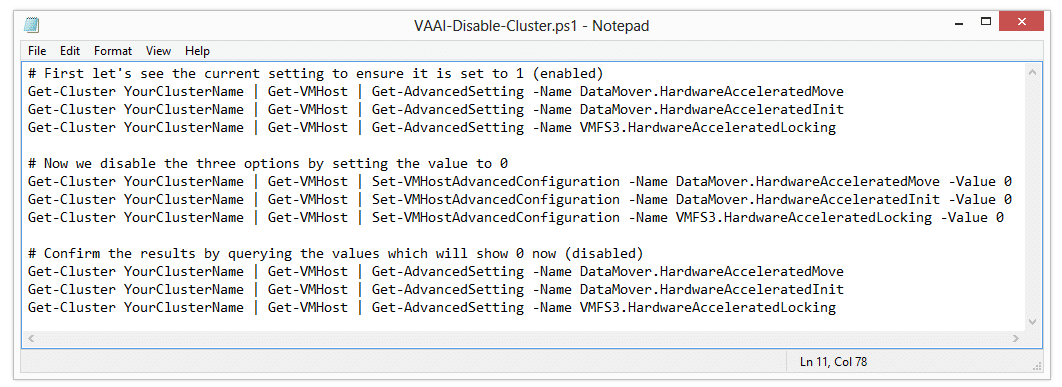Place cursor in first comment line about current setting
The width and height of the screenshot is (1062, 387).
point(316,73)
